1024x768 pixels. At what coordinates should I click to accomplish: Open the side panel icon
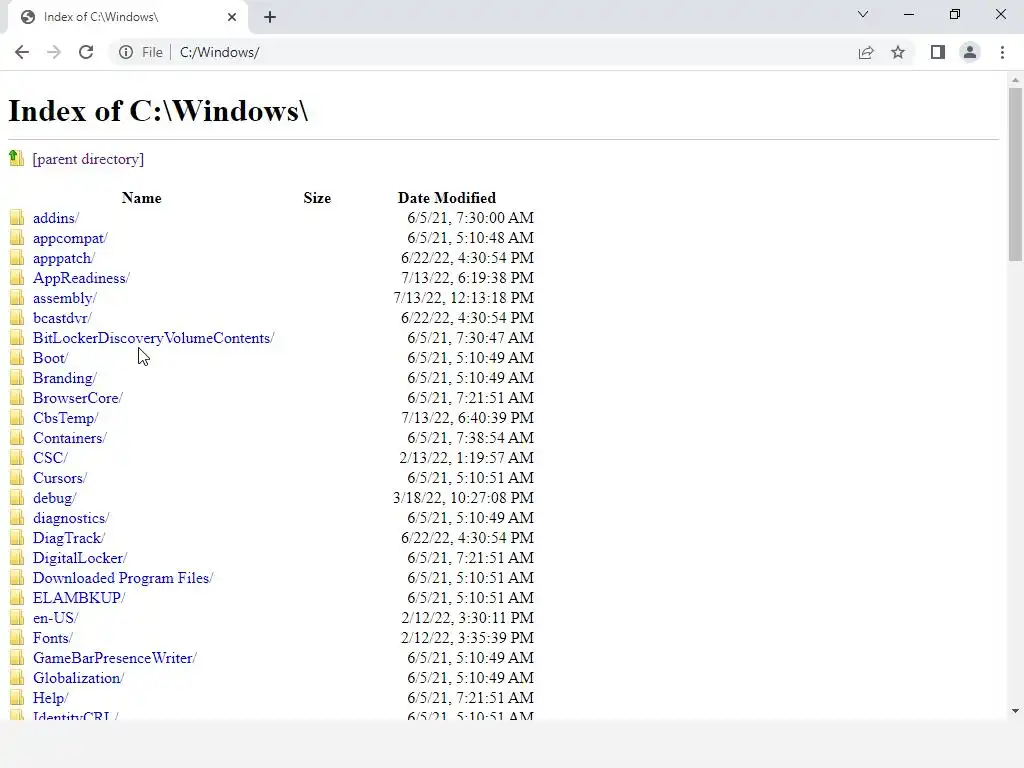[x=938, y=52]
